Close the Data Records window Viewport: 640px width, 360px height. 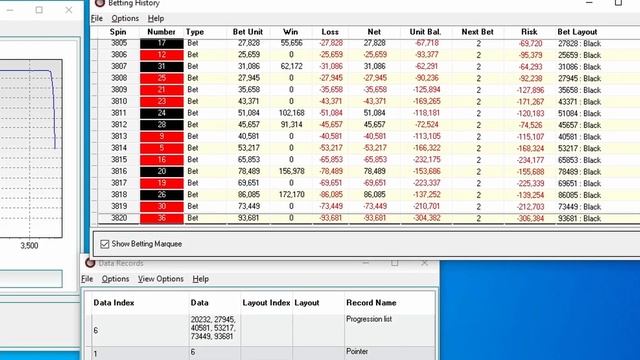pyautogui.click(x=424, y=263)
